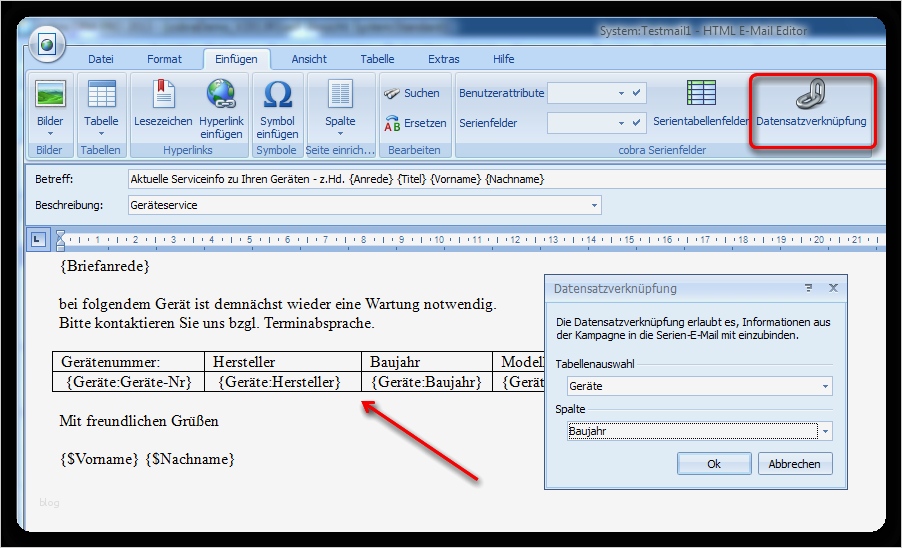Click Ok in Datensatzverknüpfung dialog
This screenshot has width=902, height=548.
(714, 464)
